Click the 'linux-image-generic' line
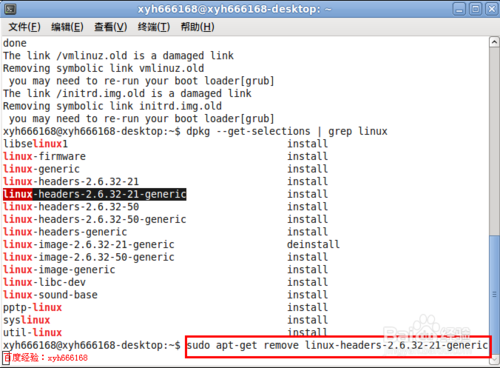 pos(59,270)
